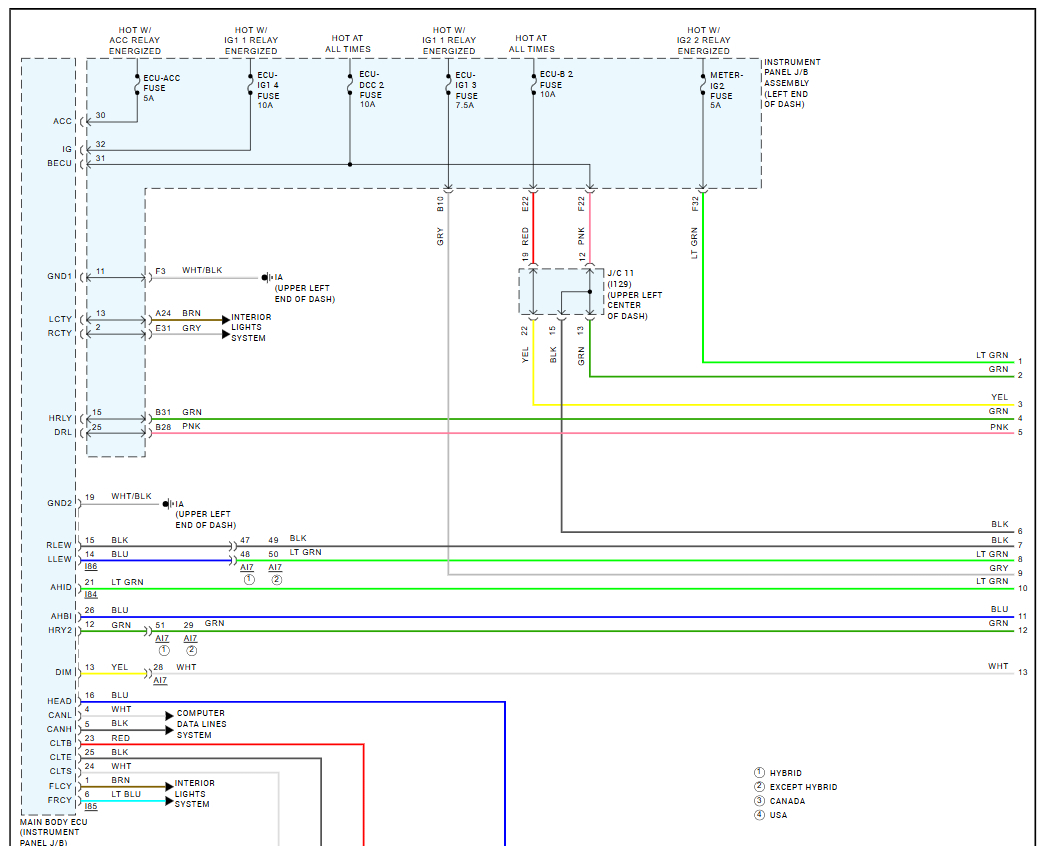Click the BECU terminal label

pos(60,163)
